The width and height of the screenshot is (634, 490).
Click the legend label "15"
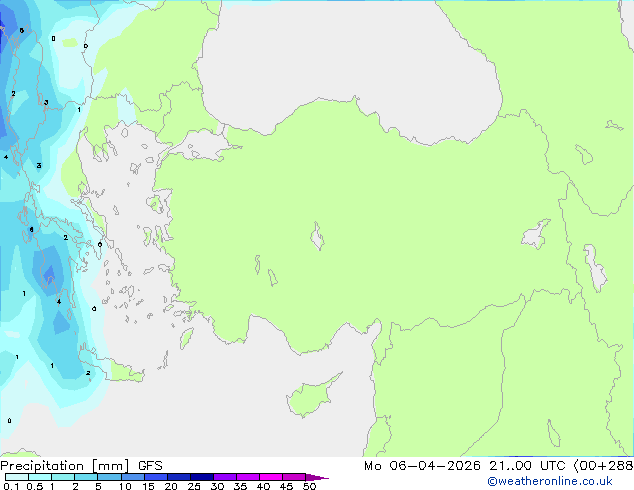148,486
